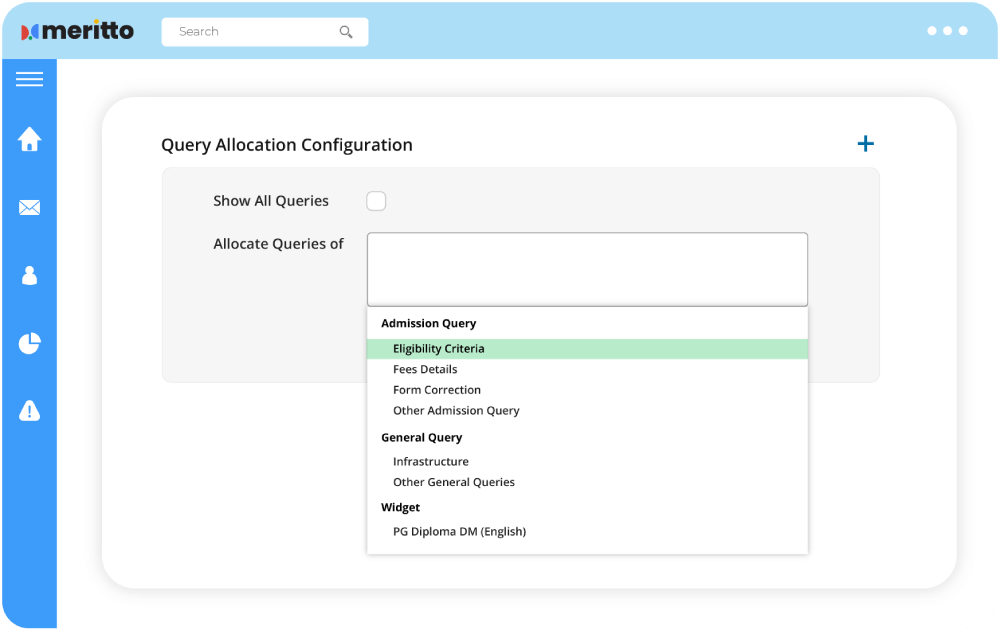
Task: Select Fees Details from the dropdown
Action: click(x=424, y=369)
